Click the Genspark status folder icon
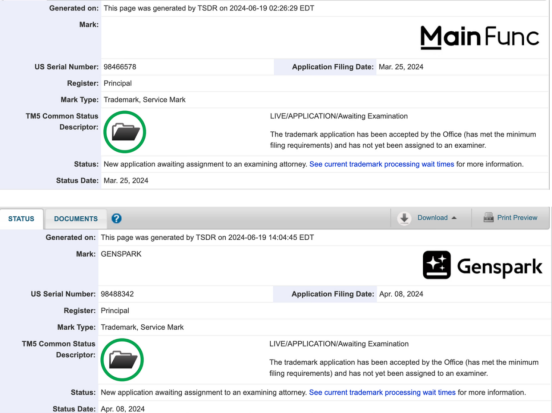 [x=122, y=360]
